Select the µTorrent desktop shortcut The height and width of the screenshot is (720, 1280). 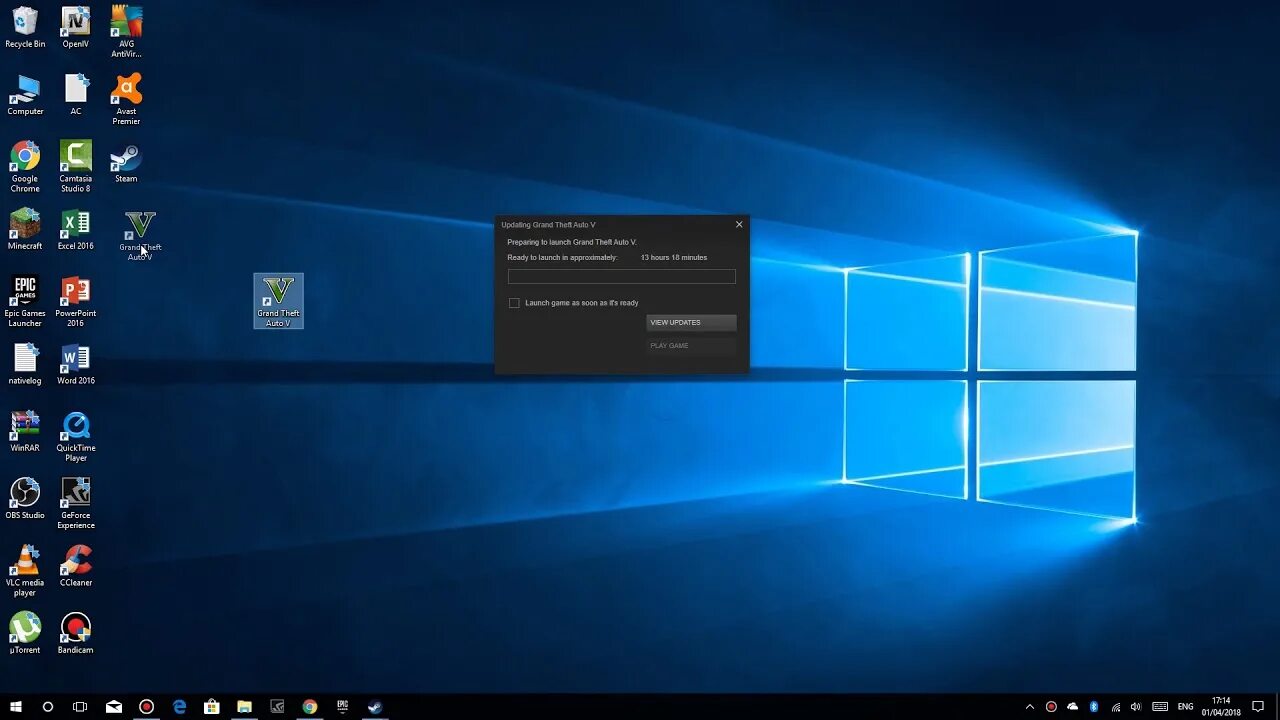click(25, 633)
